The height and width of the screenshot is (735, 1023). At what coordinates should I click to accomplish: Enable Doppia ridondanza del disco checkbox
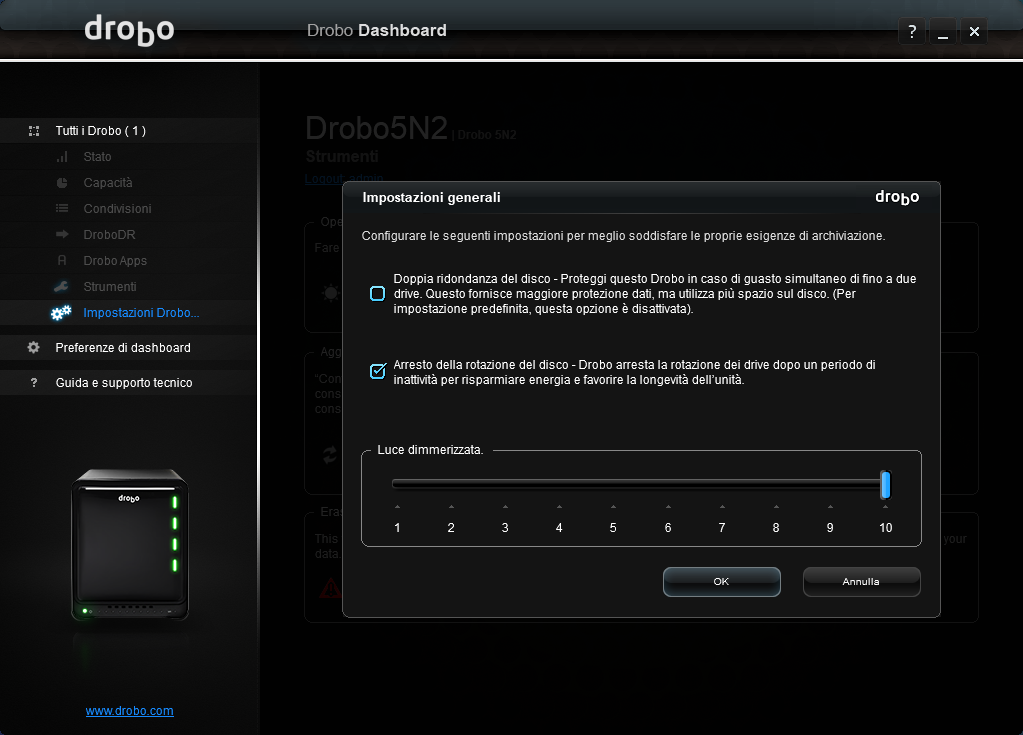tap(377, 294)
